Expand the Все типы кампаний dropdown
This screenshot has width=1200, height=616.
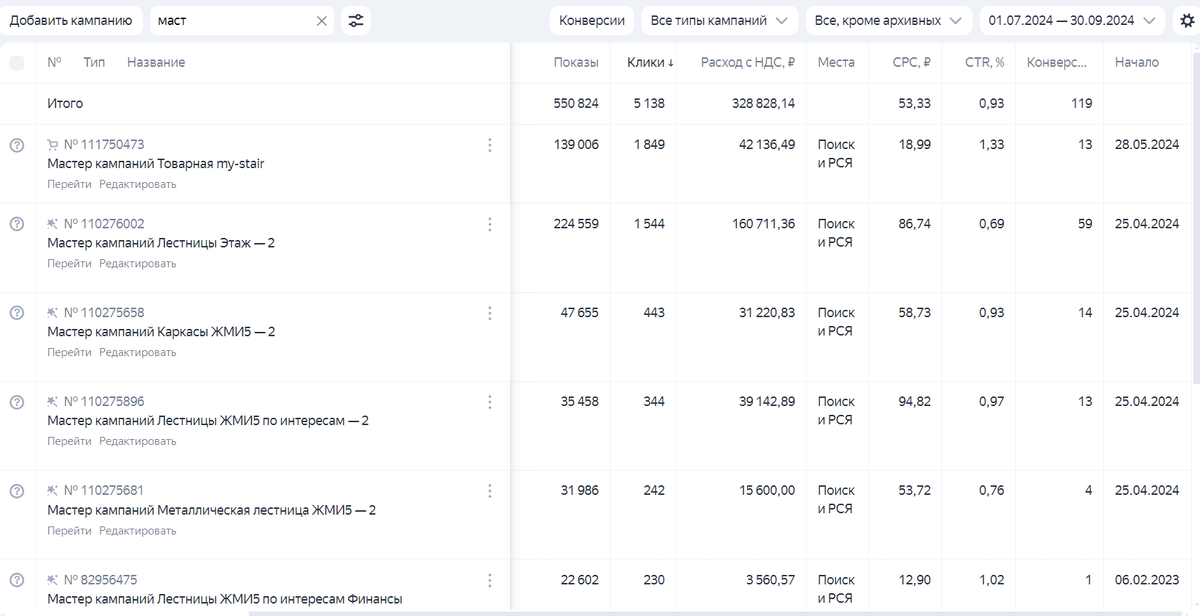point(719,20)
